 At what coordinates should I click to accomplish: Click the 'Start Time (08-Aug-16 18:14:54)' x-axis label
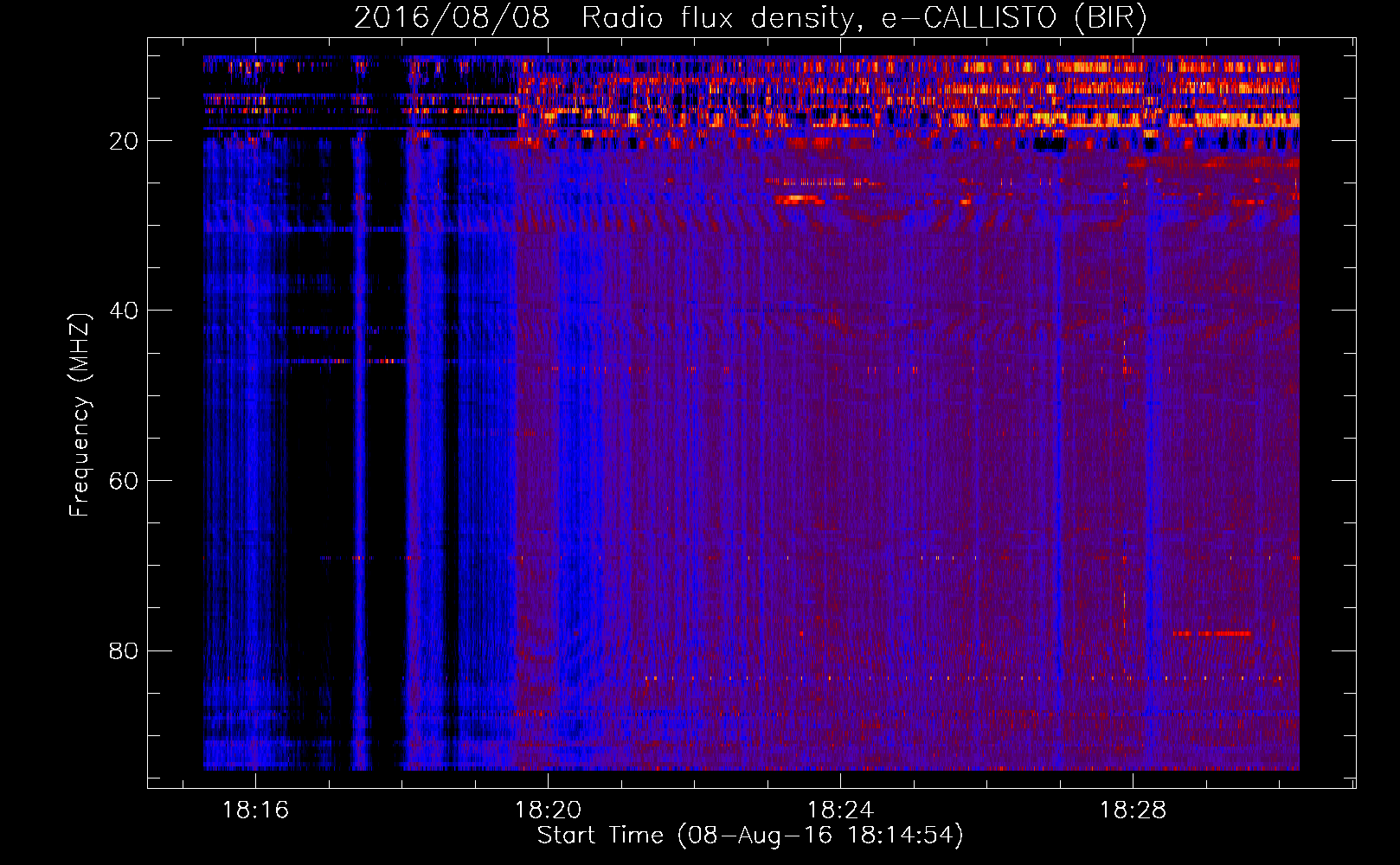[x=750, y=836]
